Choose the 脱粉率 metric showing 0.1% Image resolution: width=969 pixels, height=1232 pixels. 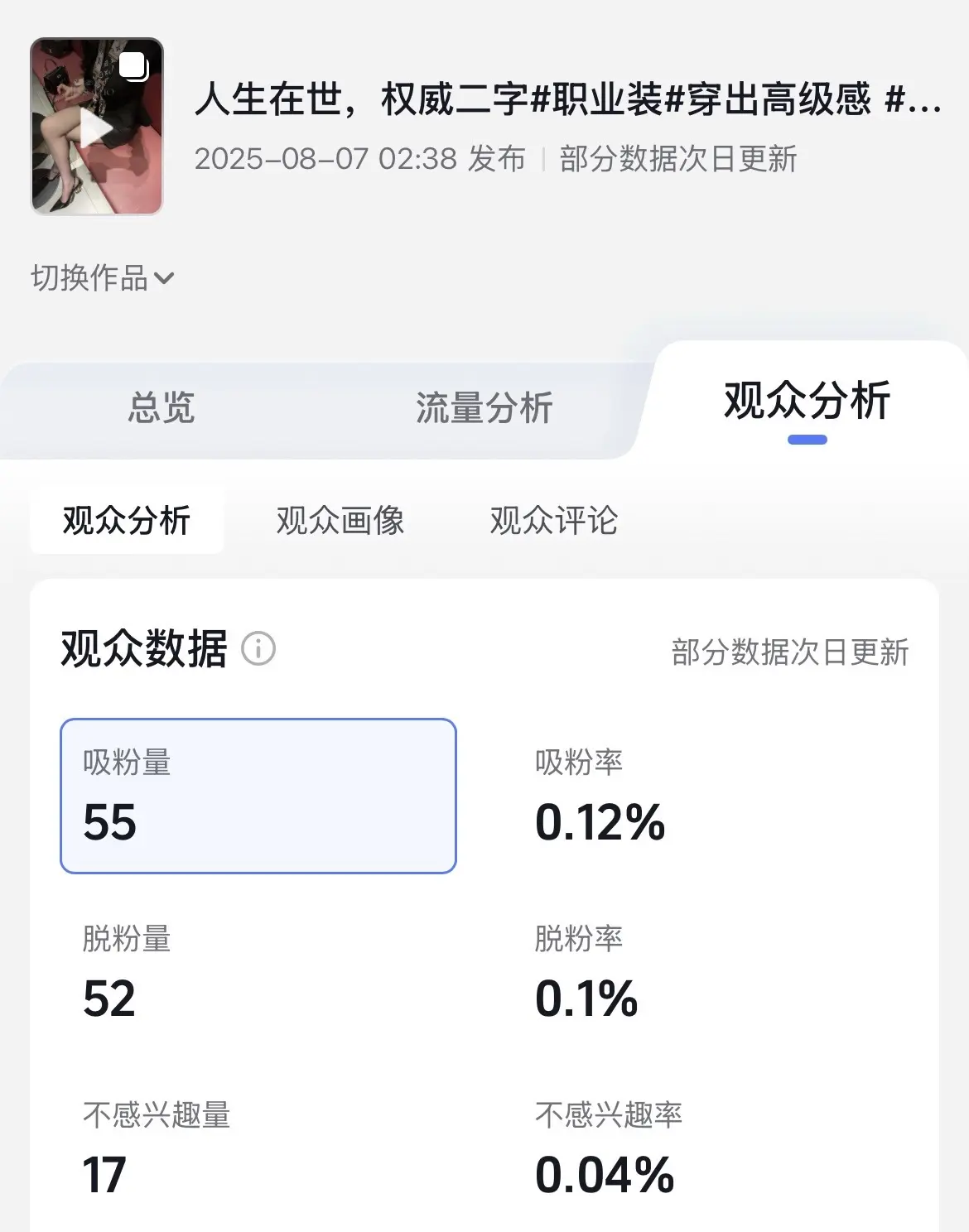point(586,973)
